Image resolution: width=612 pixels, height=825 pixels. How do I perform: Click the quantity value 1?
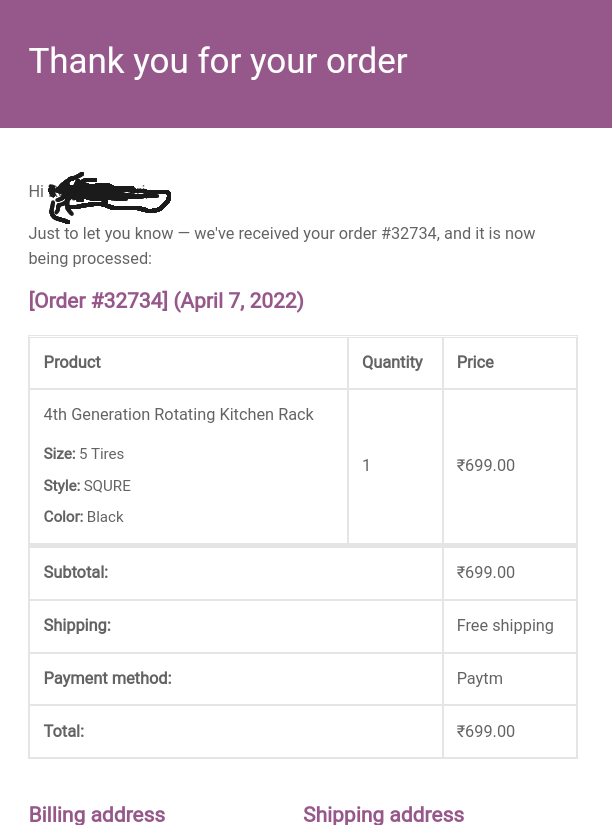point(366,465)
